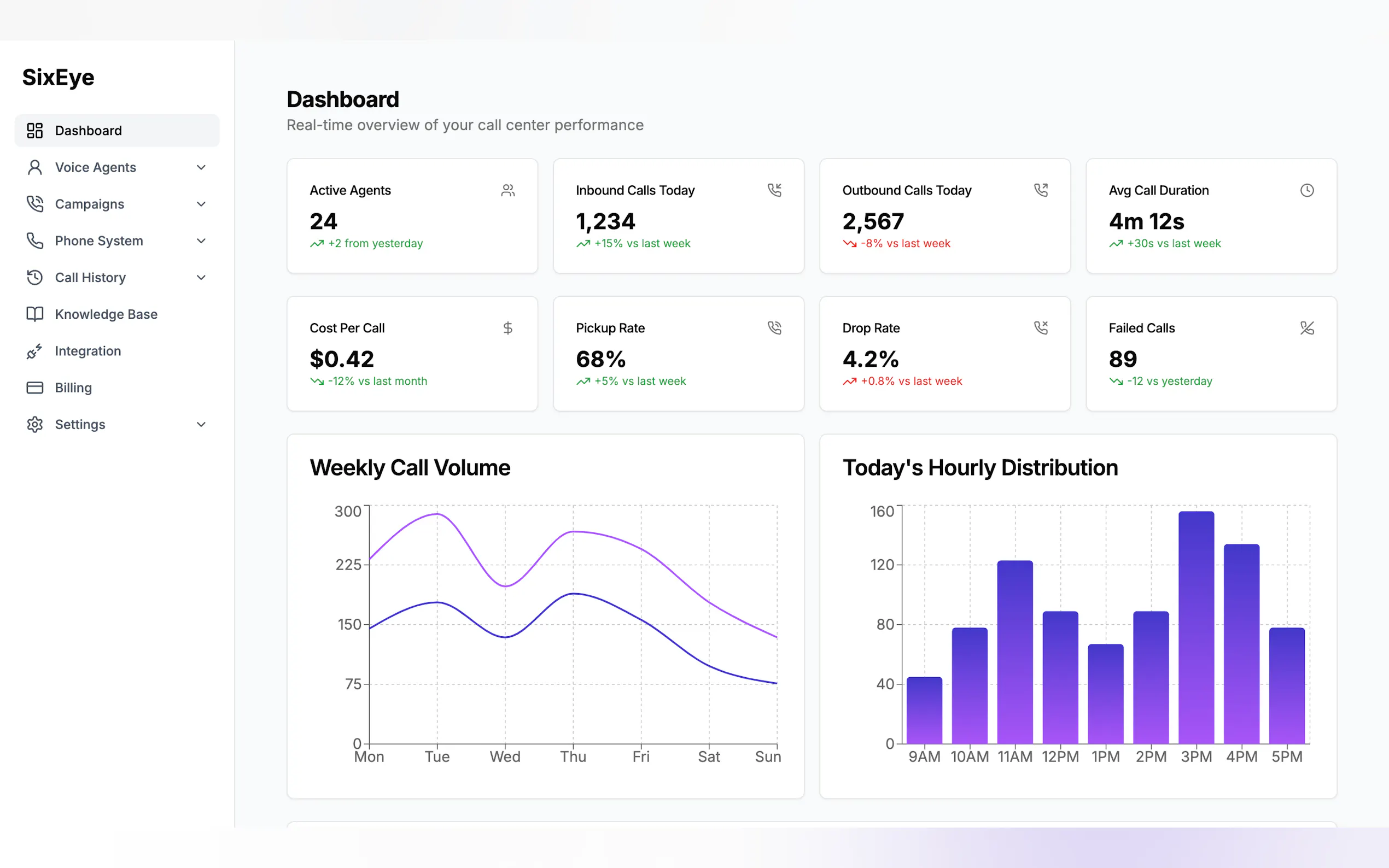Expand the Settings chevron arrow
This screenshot has width=1389, height=868.
click(x=201, y=424)
